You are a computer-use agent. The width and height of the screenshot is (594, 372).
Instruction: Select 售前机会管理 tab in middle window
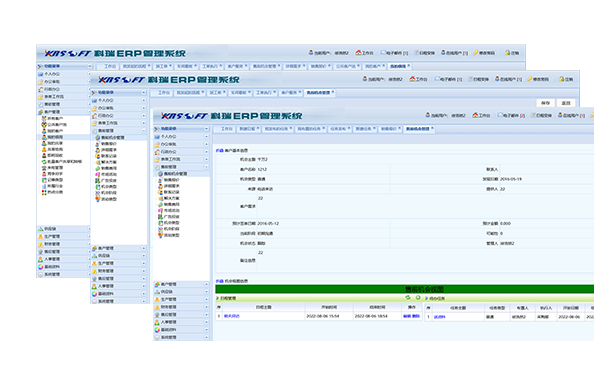[320, 92]
